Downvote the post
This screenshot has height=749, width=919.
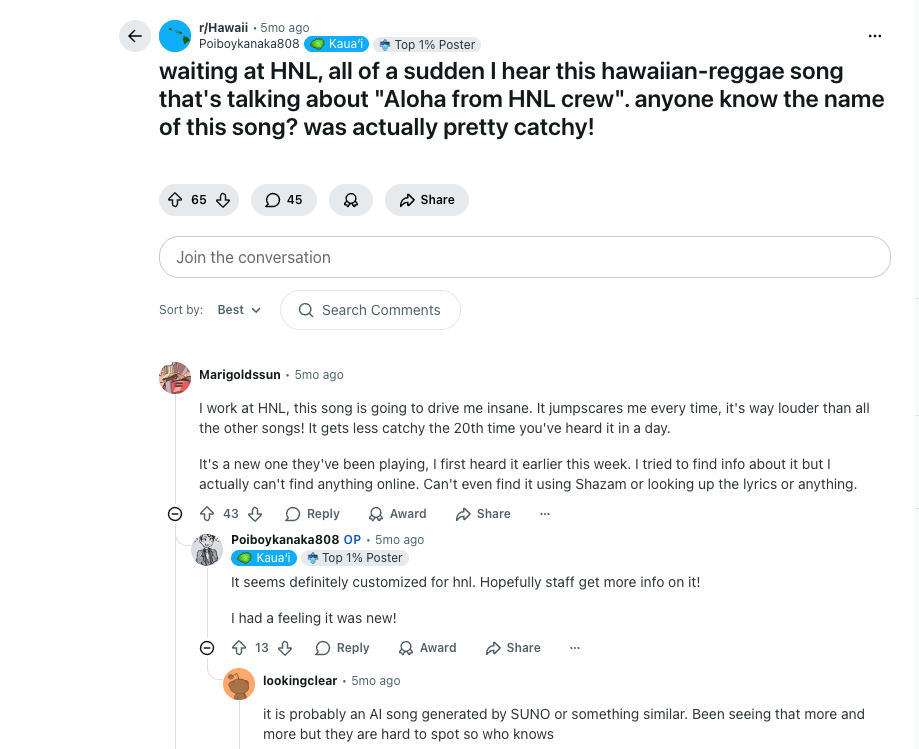coord(222,200)
